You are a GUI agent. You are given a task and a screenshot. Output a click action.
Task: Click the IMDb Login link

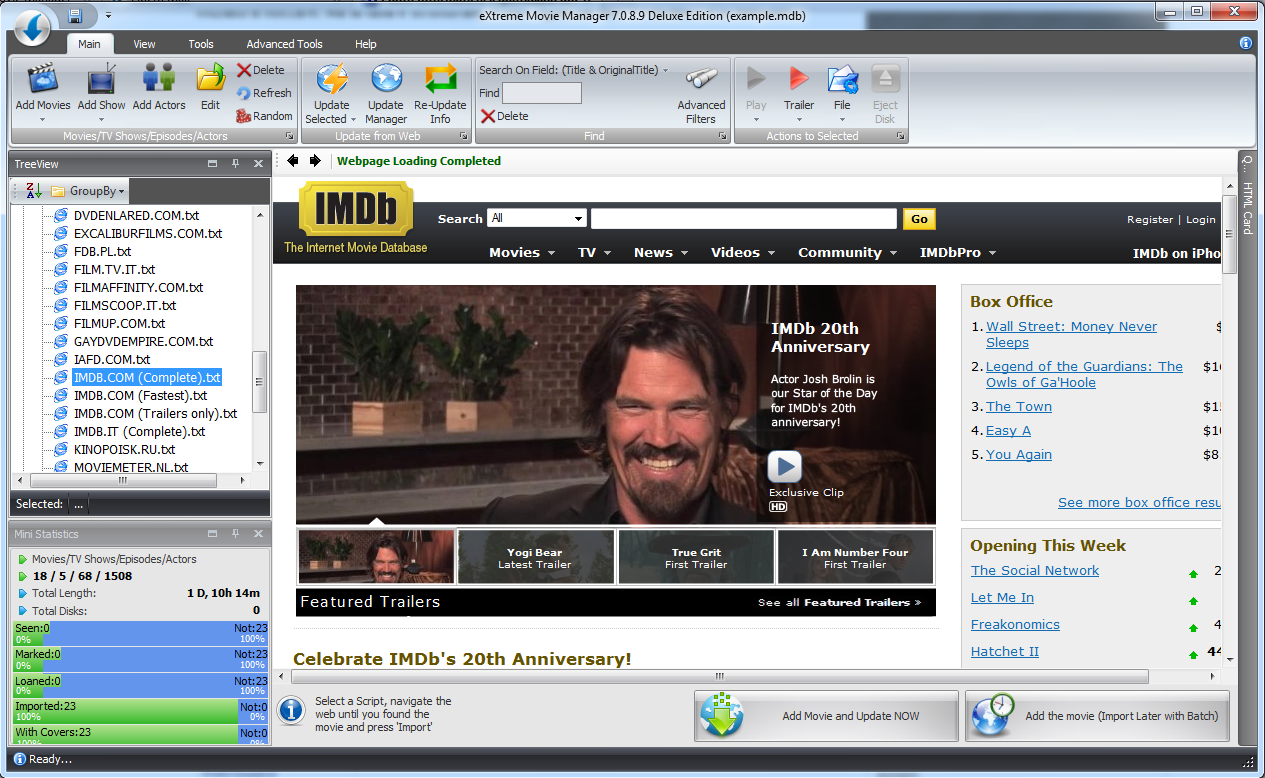[1201, 219]
